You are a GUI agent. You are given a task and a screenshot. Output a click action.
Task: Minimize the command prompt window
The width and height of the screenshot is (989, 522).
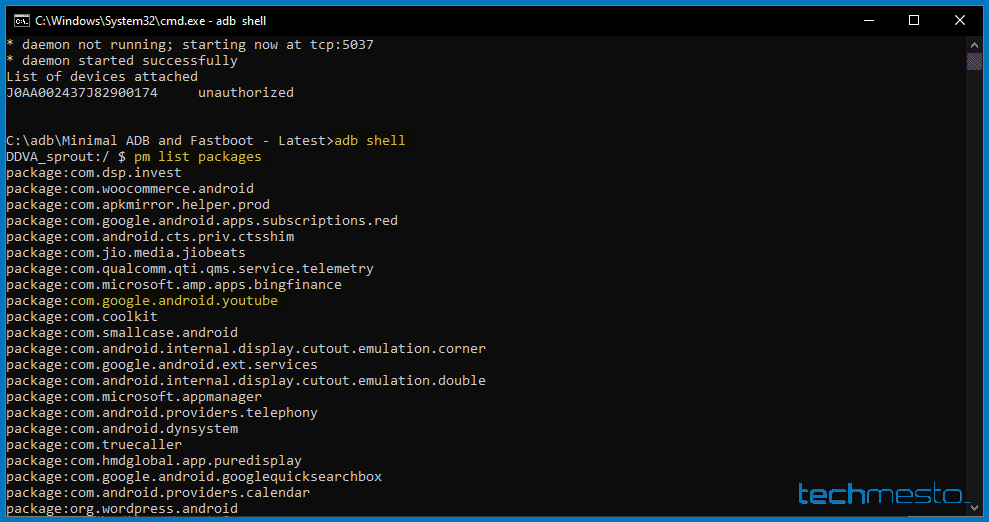pyautogui.click(x=867, y=20)
